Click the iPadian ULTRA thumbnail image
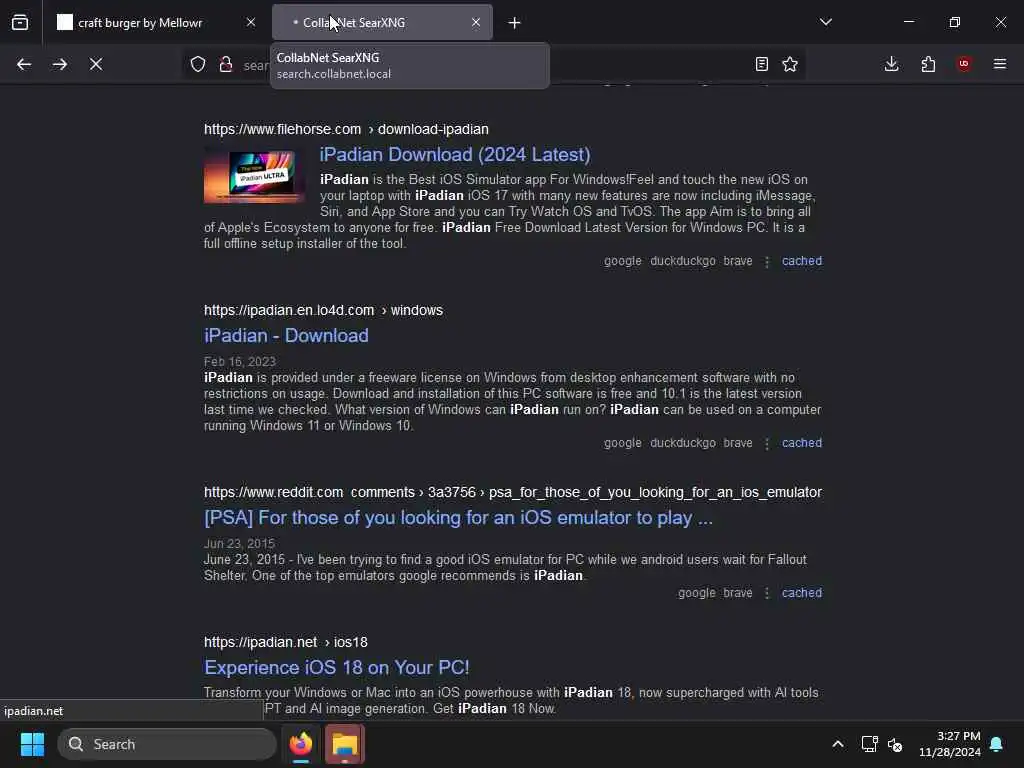Image resolution: width=1024 pixels, height=768 pixels. (254, 176)
